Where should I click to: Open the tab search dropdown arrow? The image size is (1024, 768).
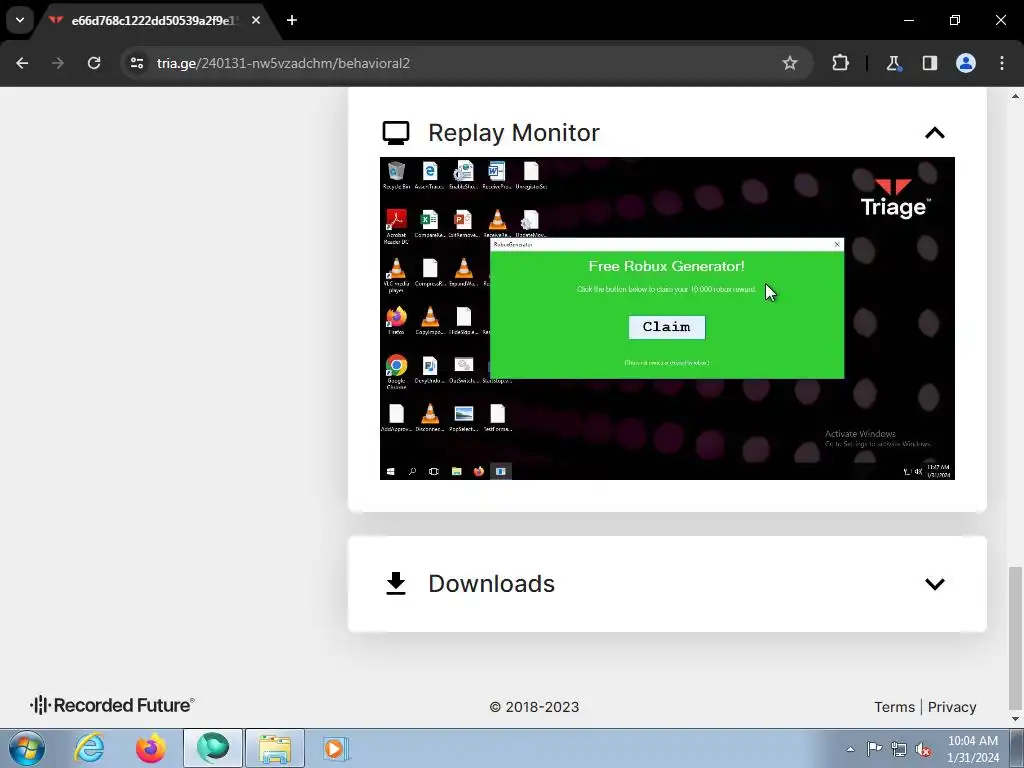coord(20,20)
